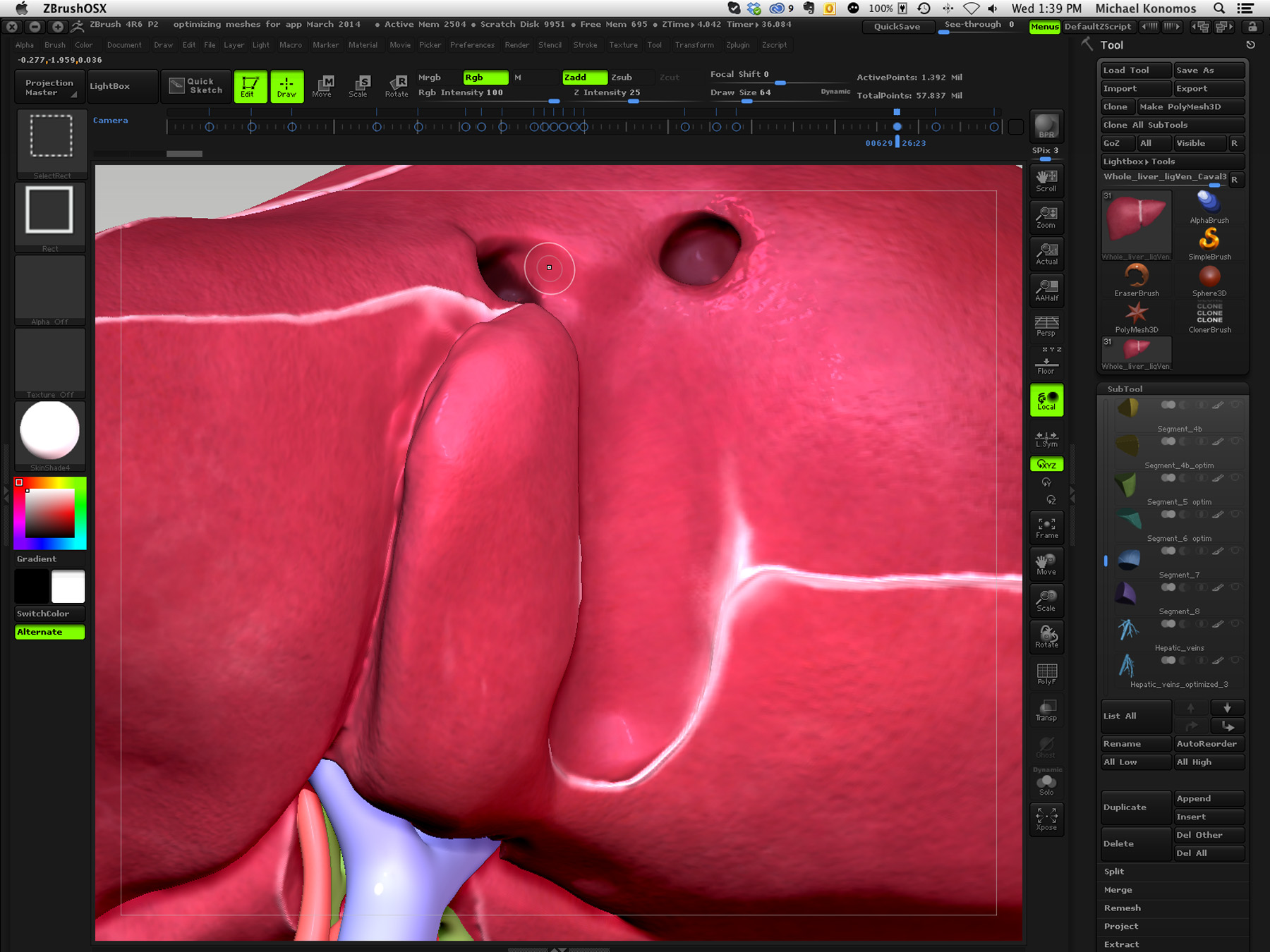Expand the Extract section

(1121, 944)
